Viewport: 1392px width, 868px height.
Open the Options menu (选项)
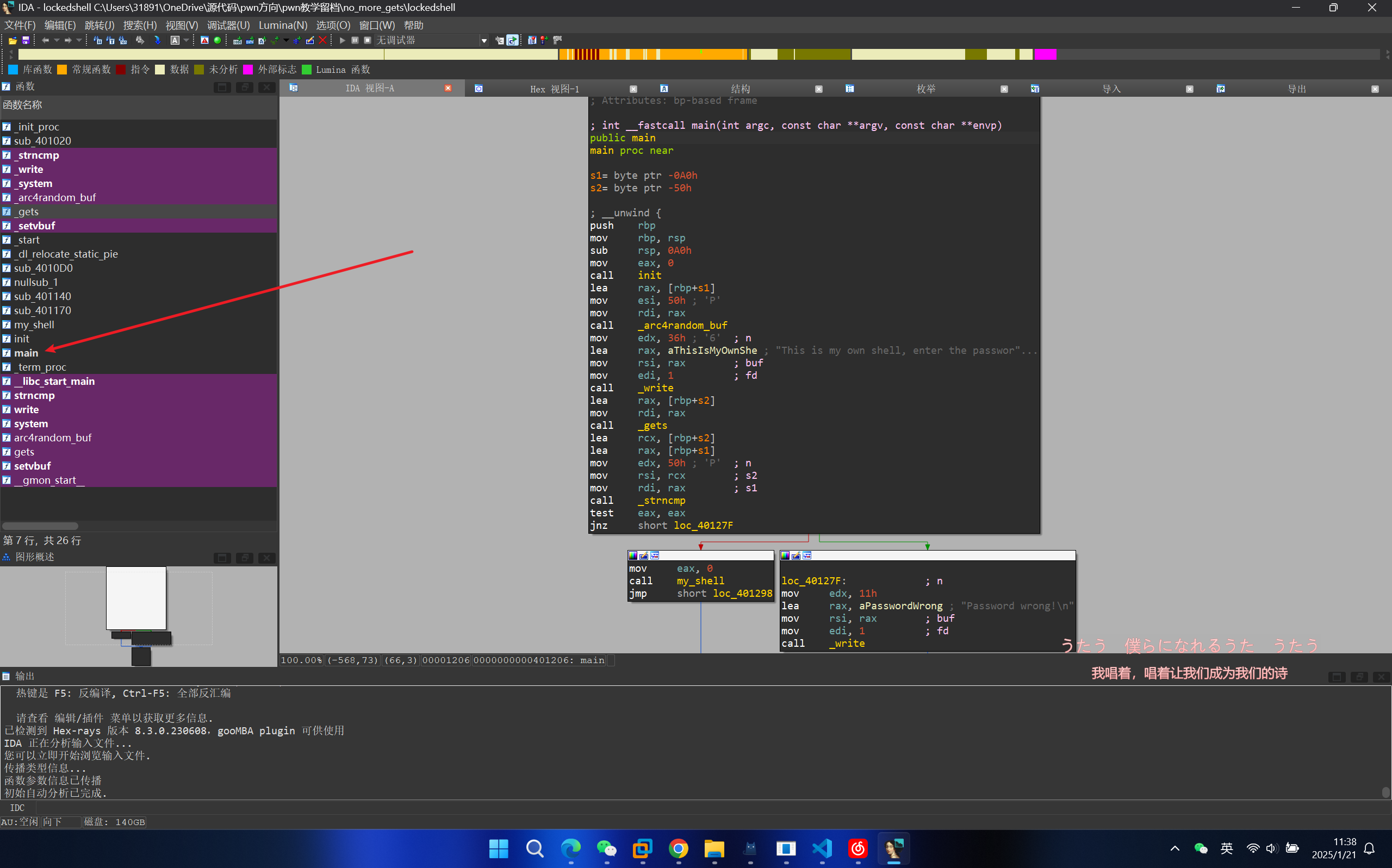point(333,25)
